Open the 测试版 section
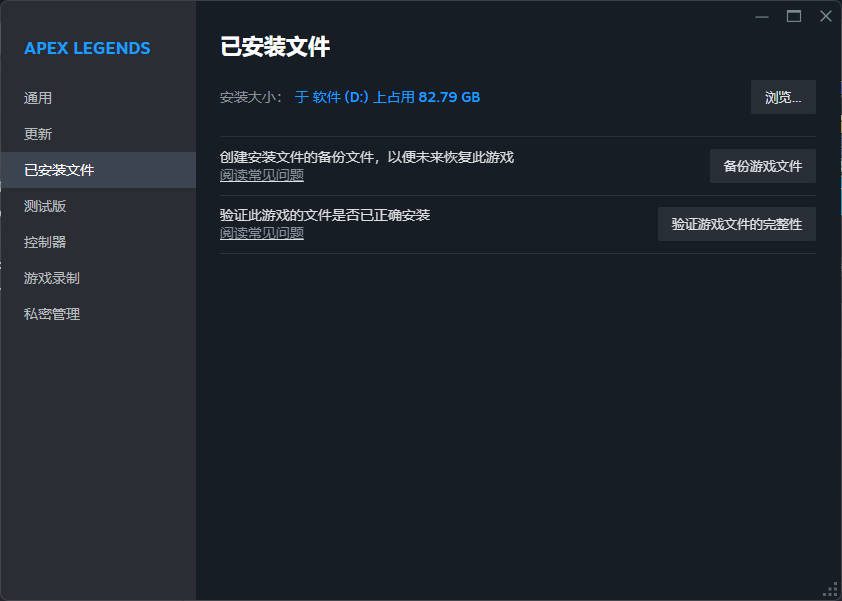Viewport: 842px width, 601px height. [x=98, y=206]
